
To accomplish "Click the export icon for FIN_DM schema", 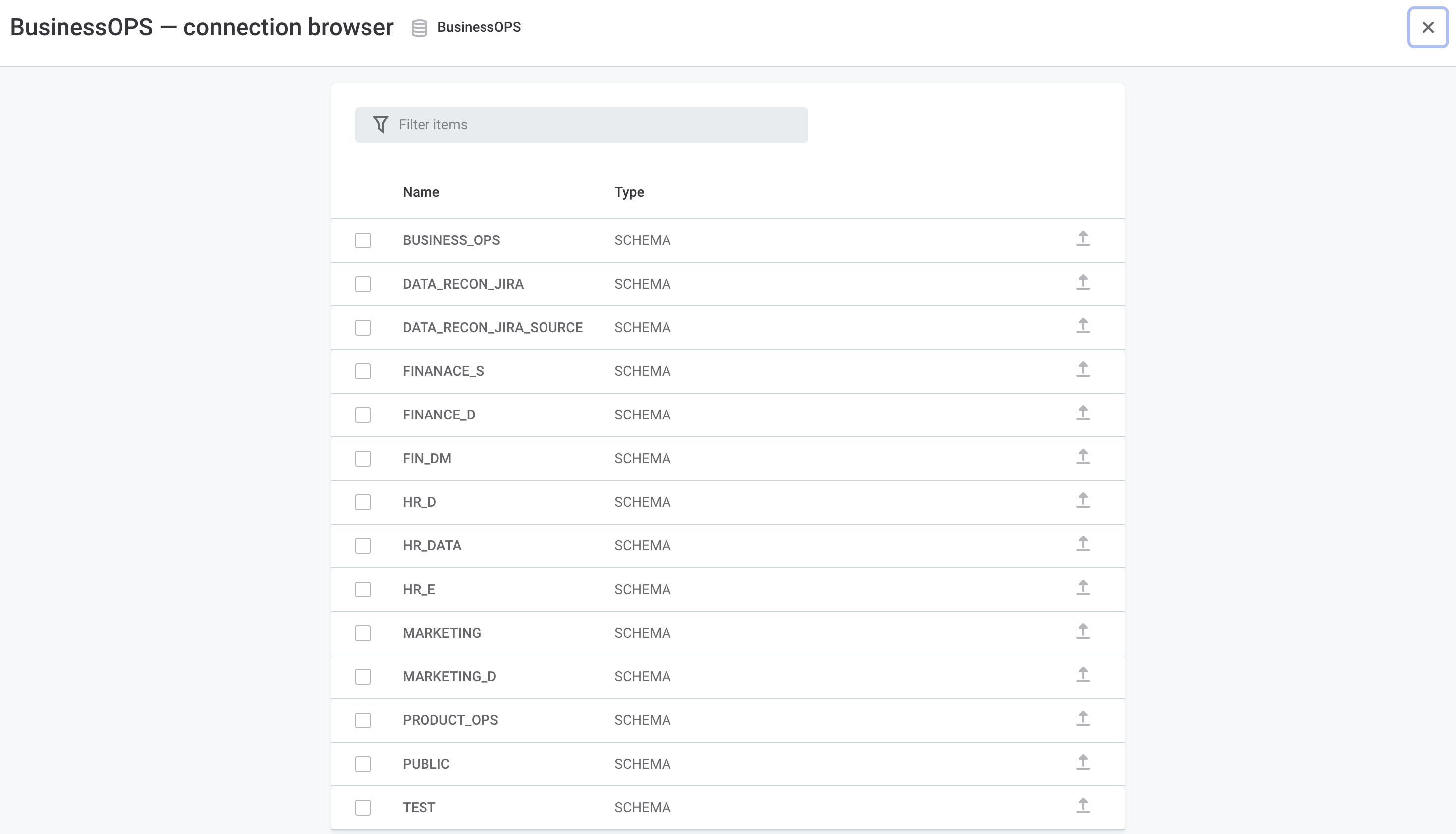I will pyautogui.click(x=1084, y=457).
